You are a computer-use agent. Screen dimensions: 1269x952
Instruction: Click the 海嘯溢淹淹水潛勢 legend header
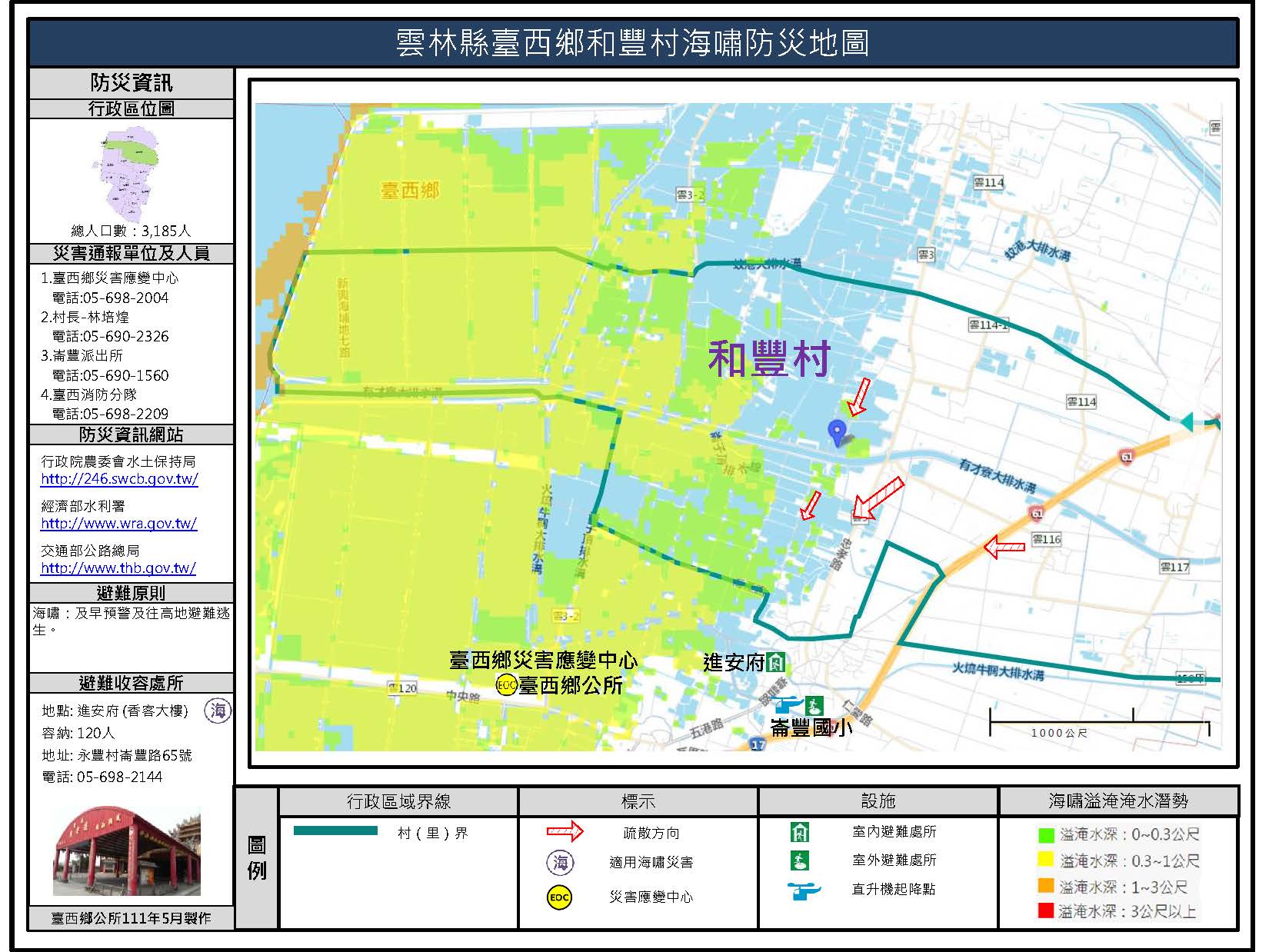[1118, 801]
